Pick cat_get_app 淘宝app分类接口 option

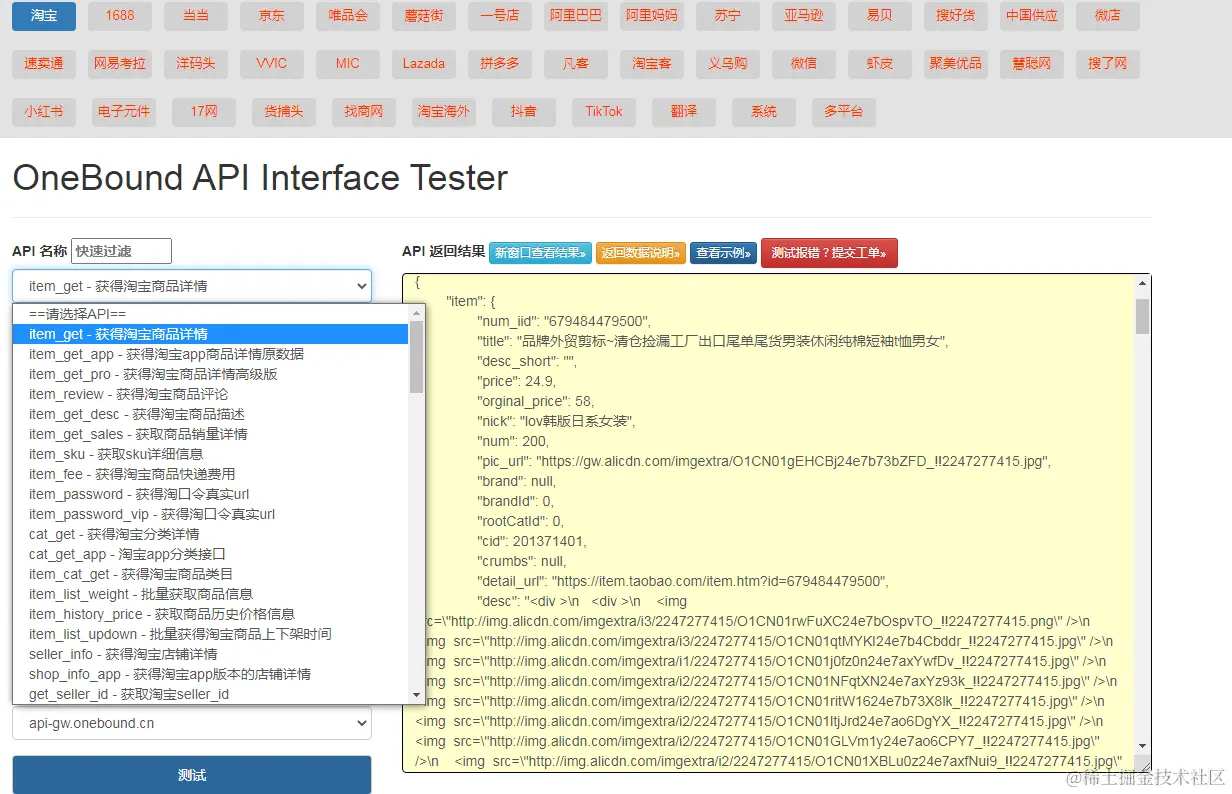coord(211,554)
